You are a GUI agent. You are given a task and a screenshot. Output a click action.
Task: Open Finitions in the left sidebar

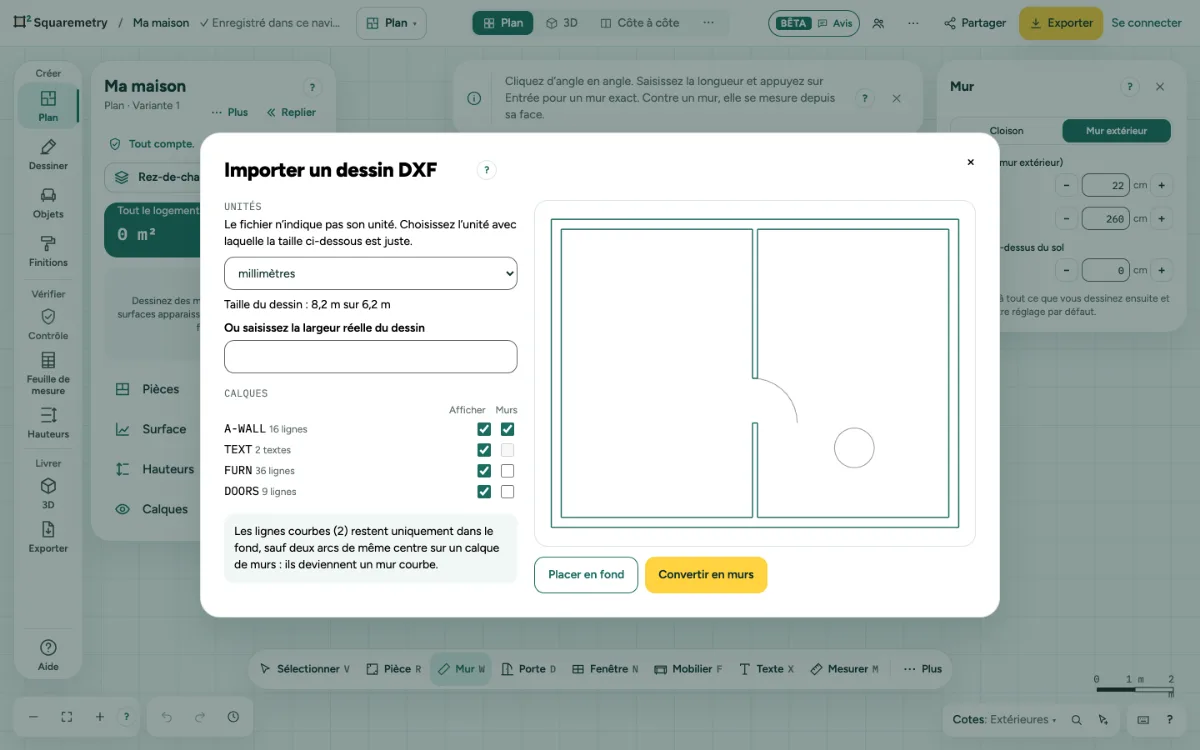[x=48, y=251]
